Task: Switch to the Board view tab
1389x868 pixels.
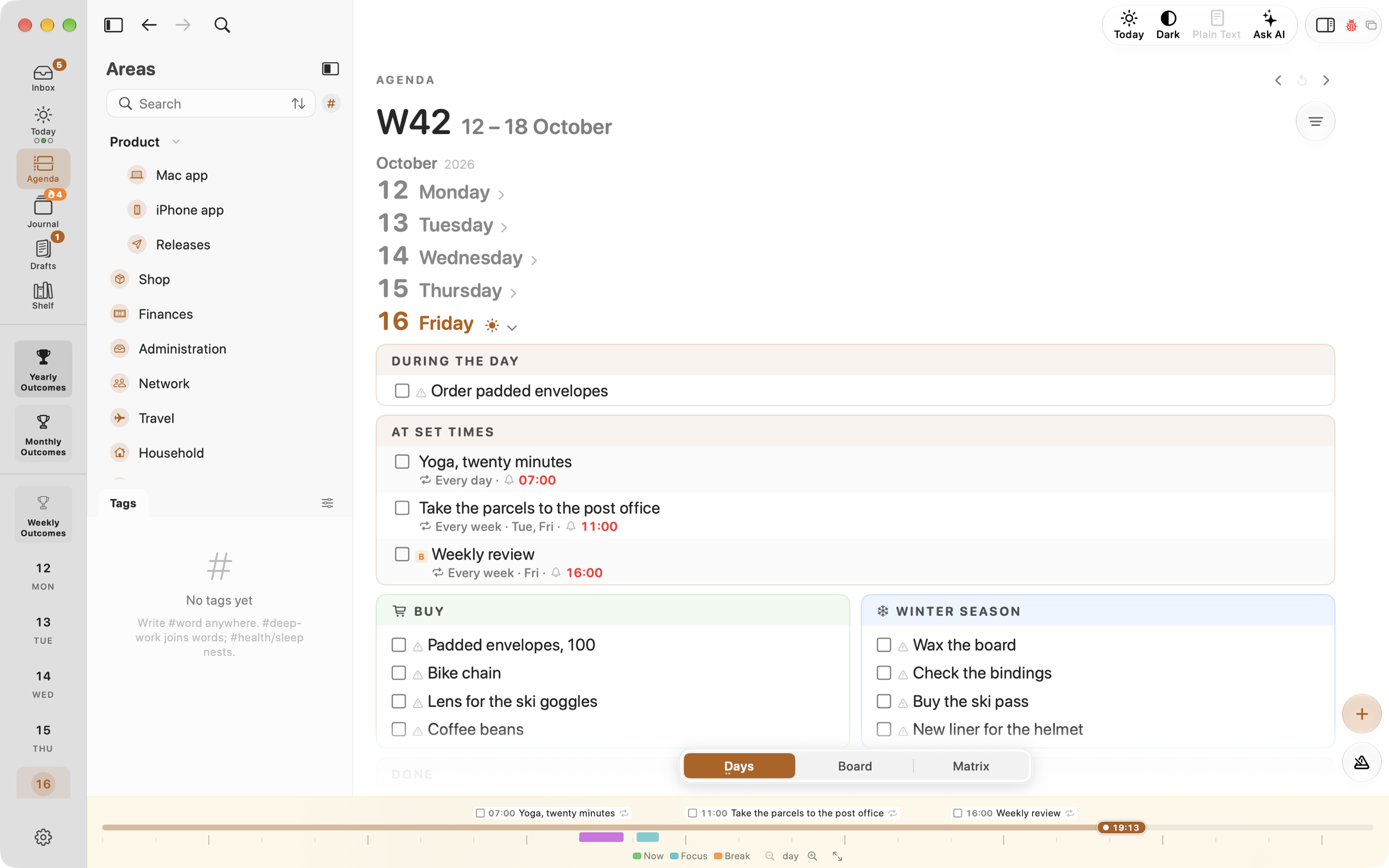Action: pos(855,766)
